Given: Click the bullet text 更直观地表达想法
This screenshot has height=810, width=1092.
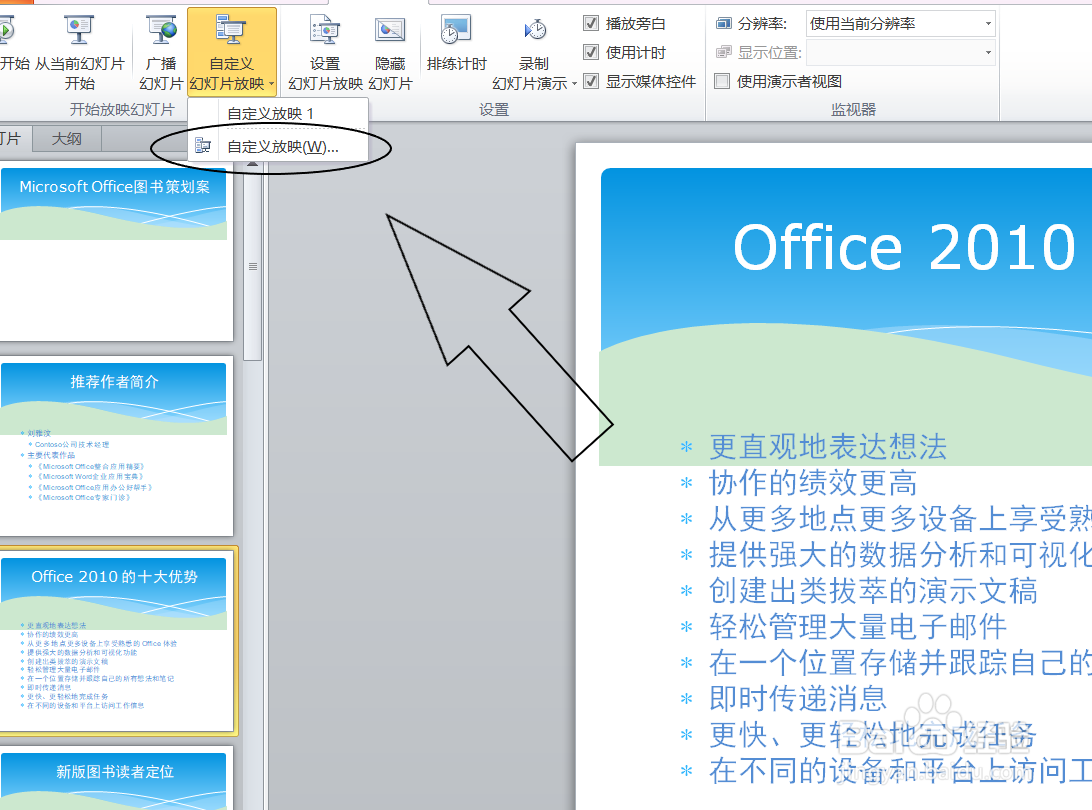Looking at the screenshot, I should click(x=828, y=447).
